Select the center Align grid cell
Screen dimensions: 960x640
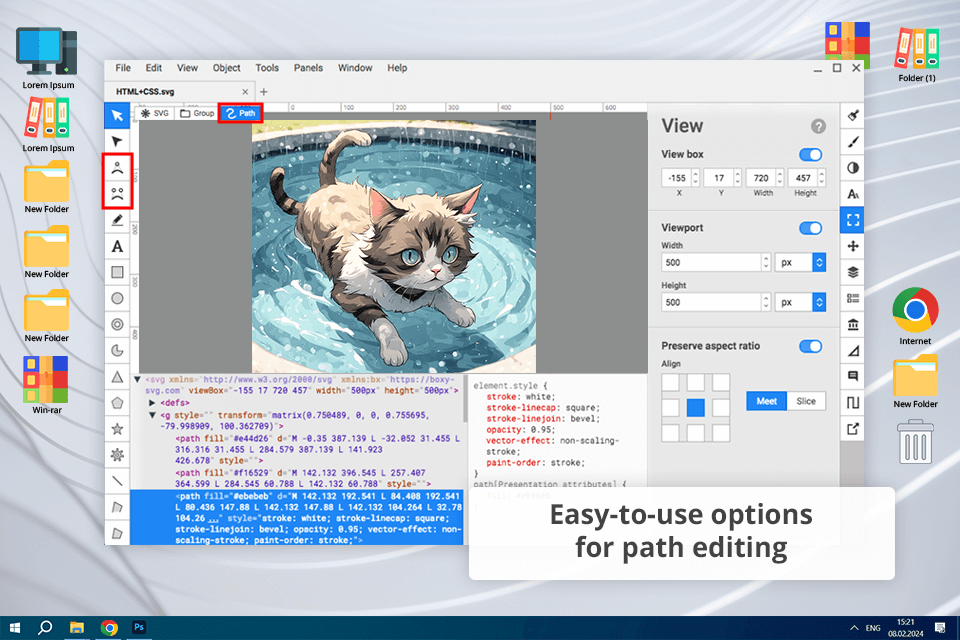(696, 407)
